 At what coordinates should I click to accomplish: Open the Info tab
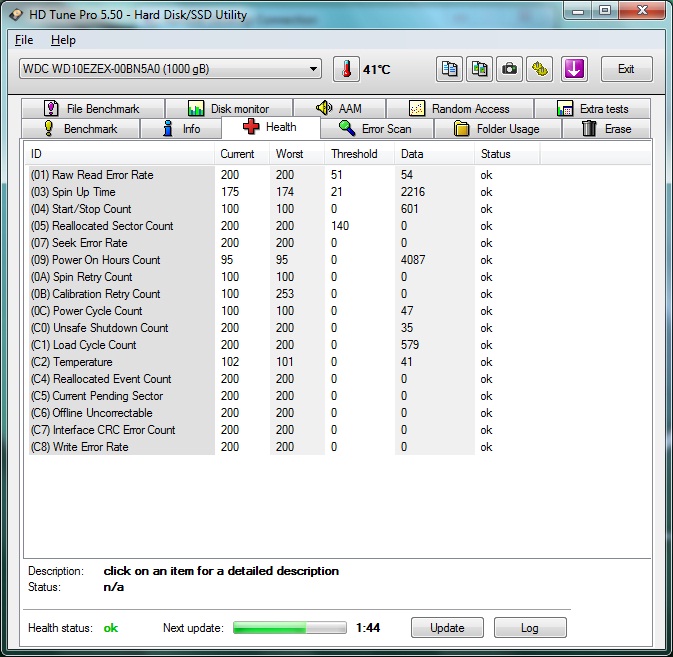(x=181, y=128)
